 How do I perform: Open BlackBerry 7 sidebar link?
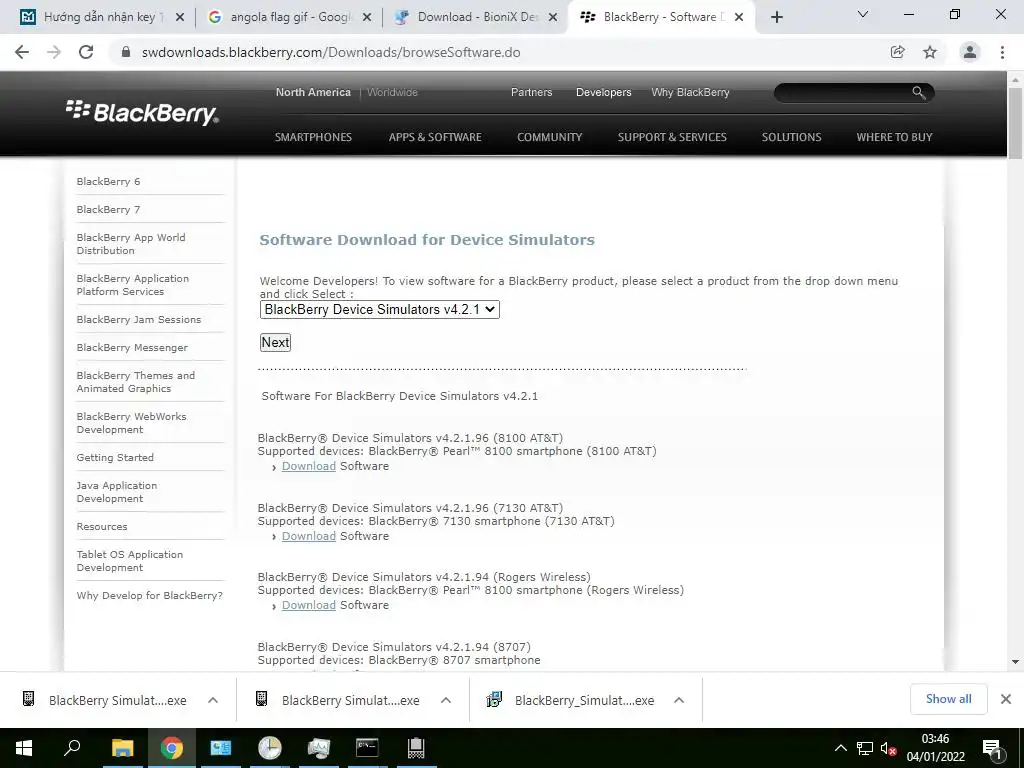[x=108, y=210]
